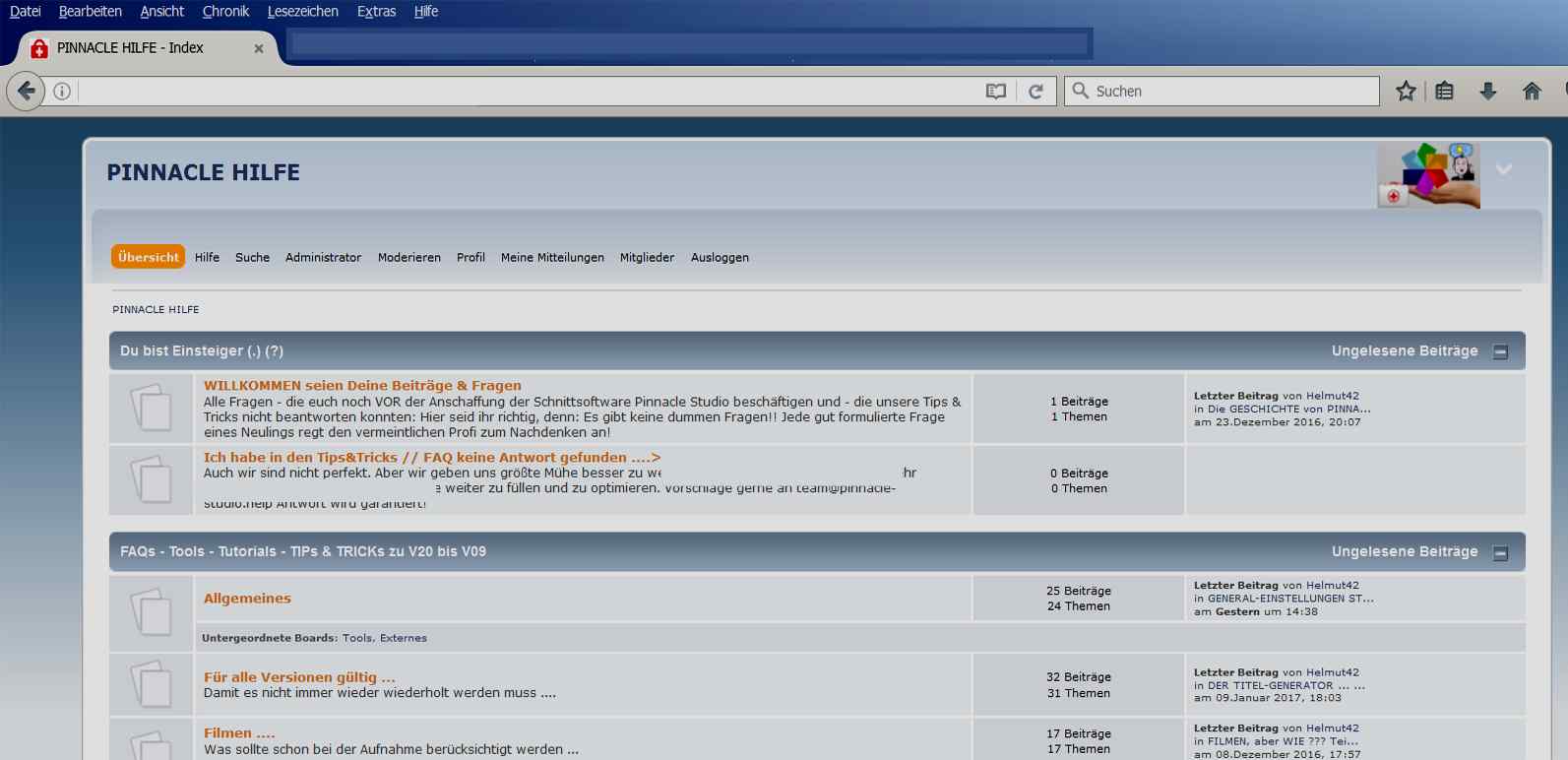Open the Filmen .... board

(x=239, y=733)
